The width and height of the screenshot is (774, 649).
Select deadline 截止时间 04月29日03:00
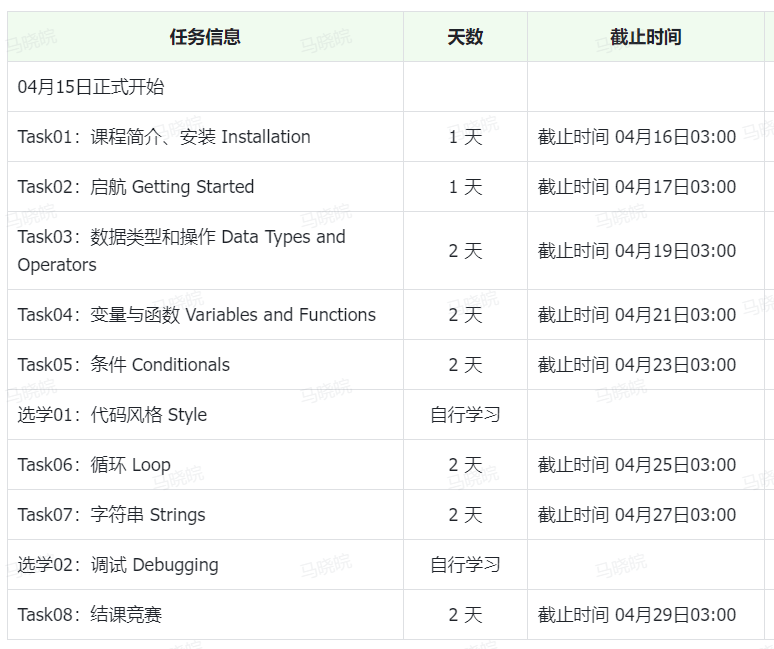point(646,614)
